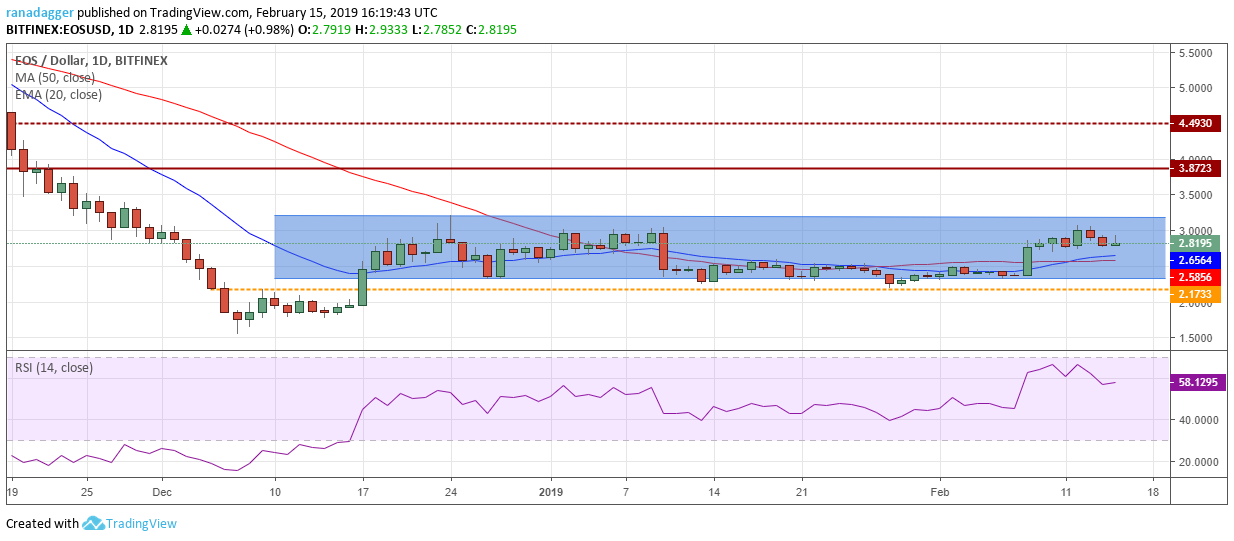1234x541 pixels.
Task: Click the TradingView wordmark at bottom
Action: click(x=143, y=523)
